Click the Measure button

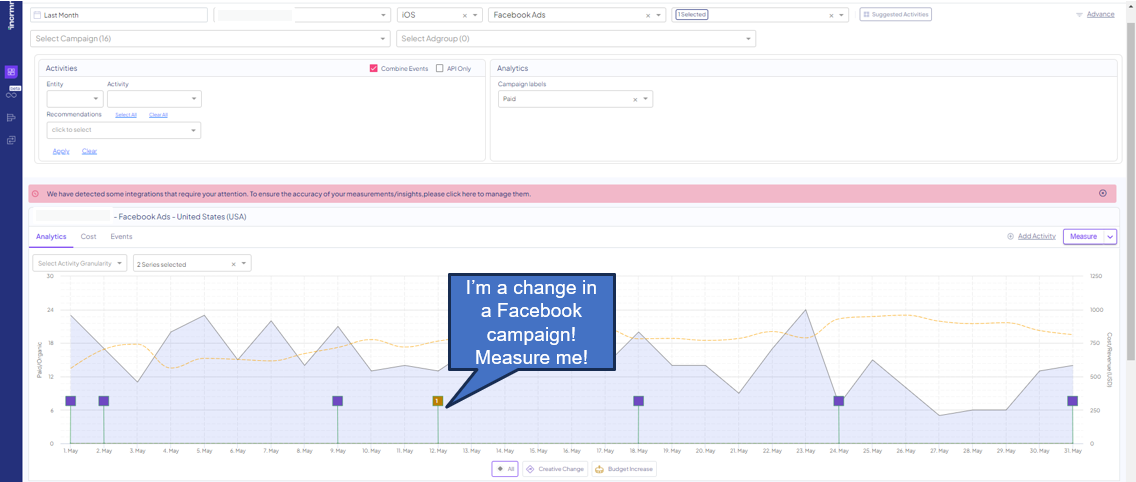tap(1083, 236)
